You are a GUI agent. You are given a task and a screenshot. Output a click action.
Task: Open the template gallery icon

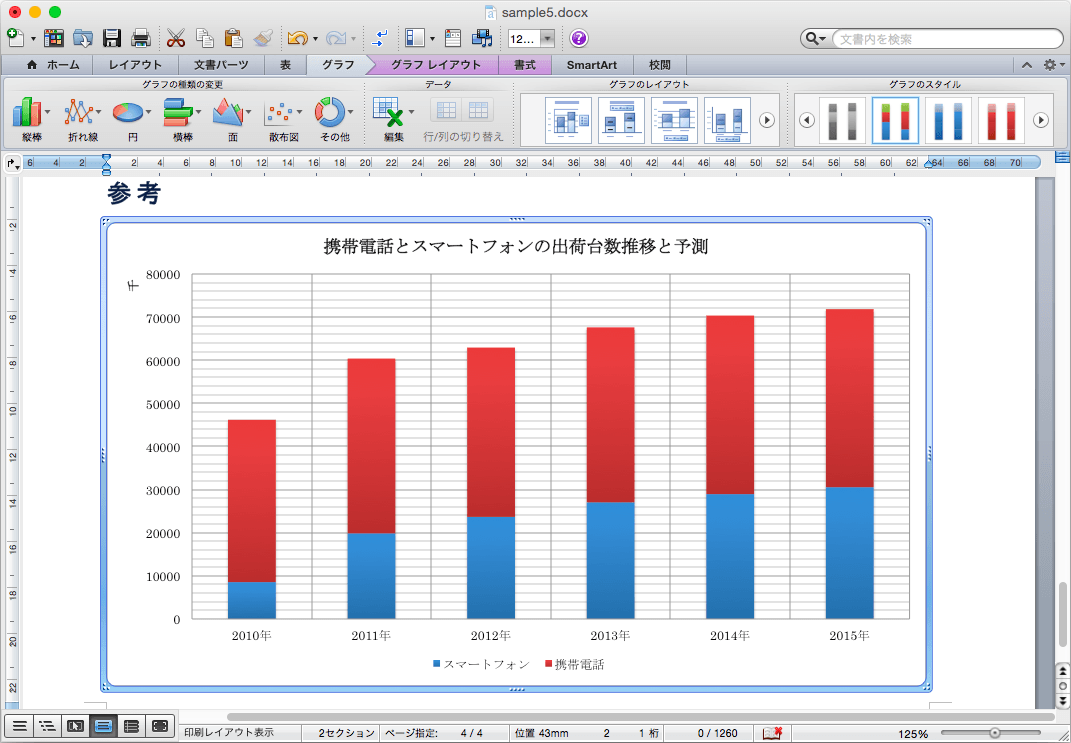(x=54, y=38)
